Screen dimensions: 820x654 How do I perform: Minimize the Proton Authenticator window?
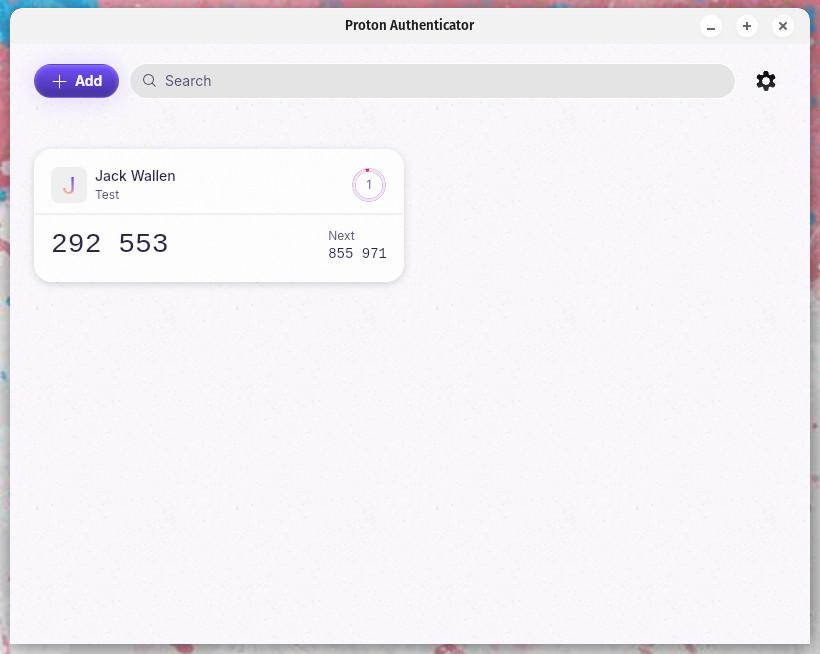coord(711,26)
